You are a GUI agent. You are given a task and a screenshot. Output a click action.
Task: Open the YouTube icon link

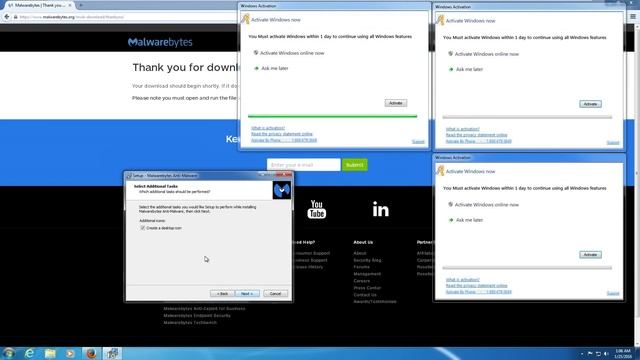[x=316, y=209]
